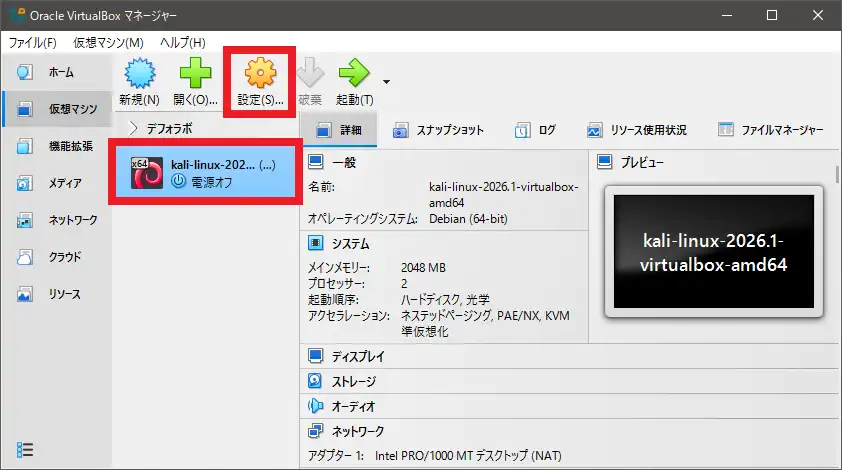Click the 新規(N) new VM toolbar icon
842x470 pixels.
pyautogui.click(x=140, y=73)
